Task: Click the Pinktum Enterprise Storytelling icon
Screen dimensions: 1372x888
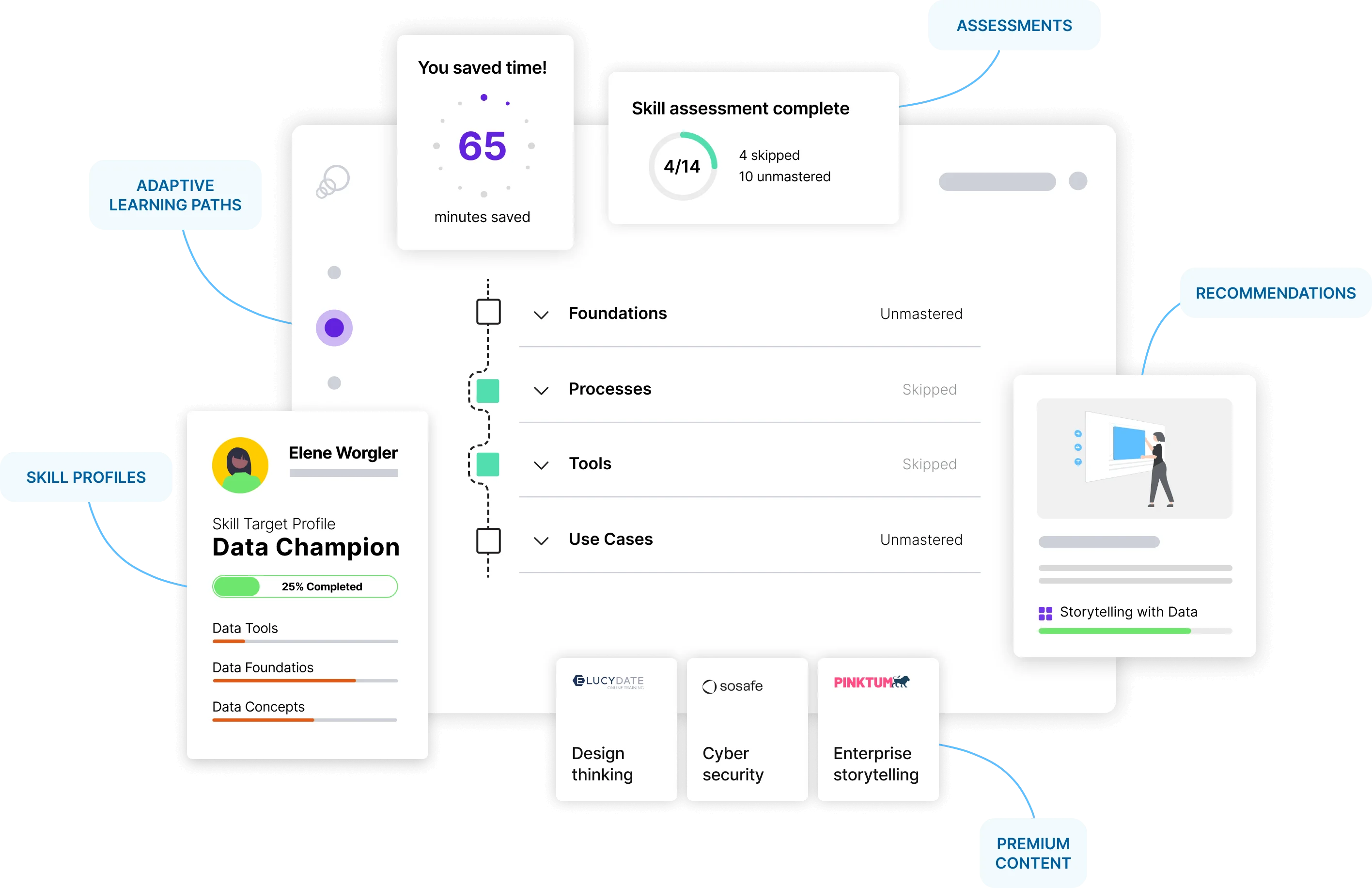Action: [x=870, y=682]
